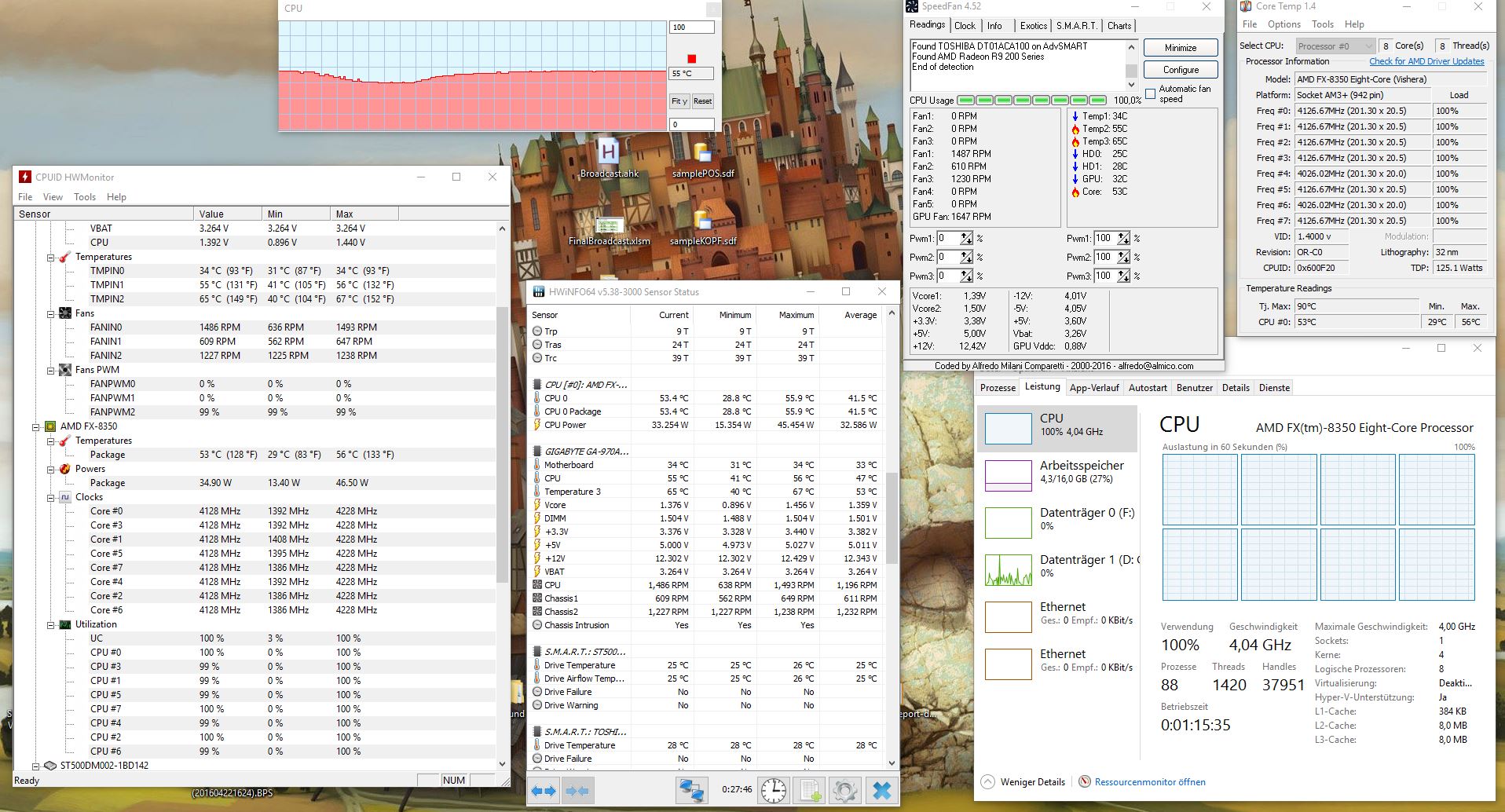Image resolution: width=1505 pixels, height=812 pixels.
Task: Click the HWiNFO64 title bar icon
Action: coord(539,291)
